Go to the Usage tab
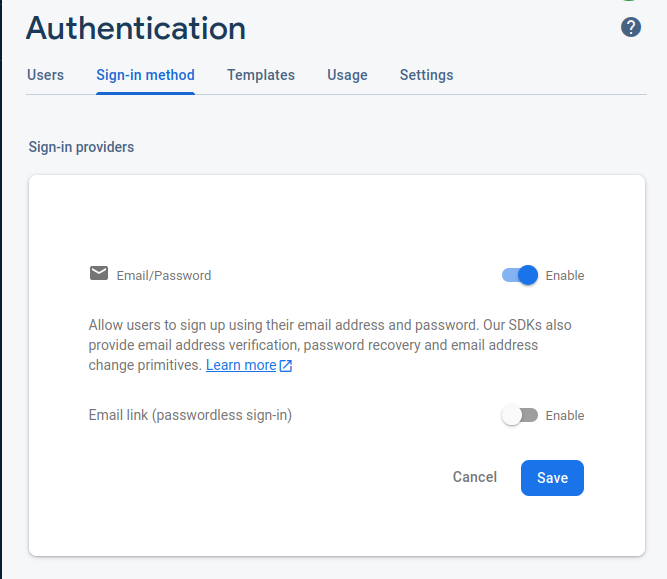Viewport: 667px width, 579px height. tap(347, 75)
